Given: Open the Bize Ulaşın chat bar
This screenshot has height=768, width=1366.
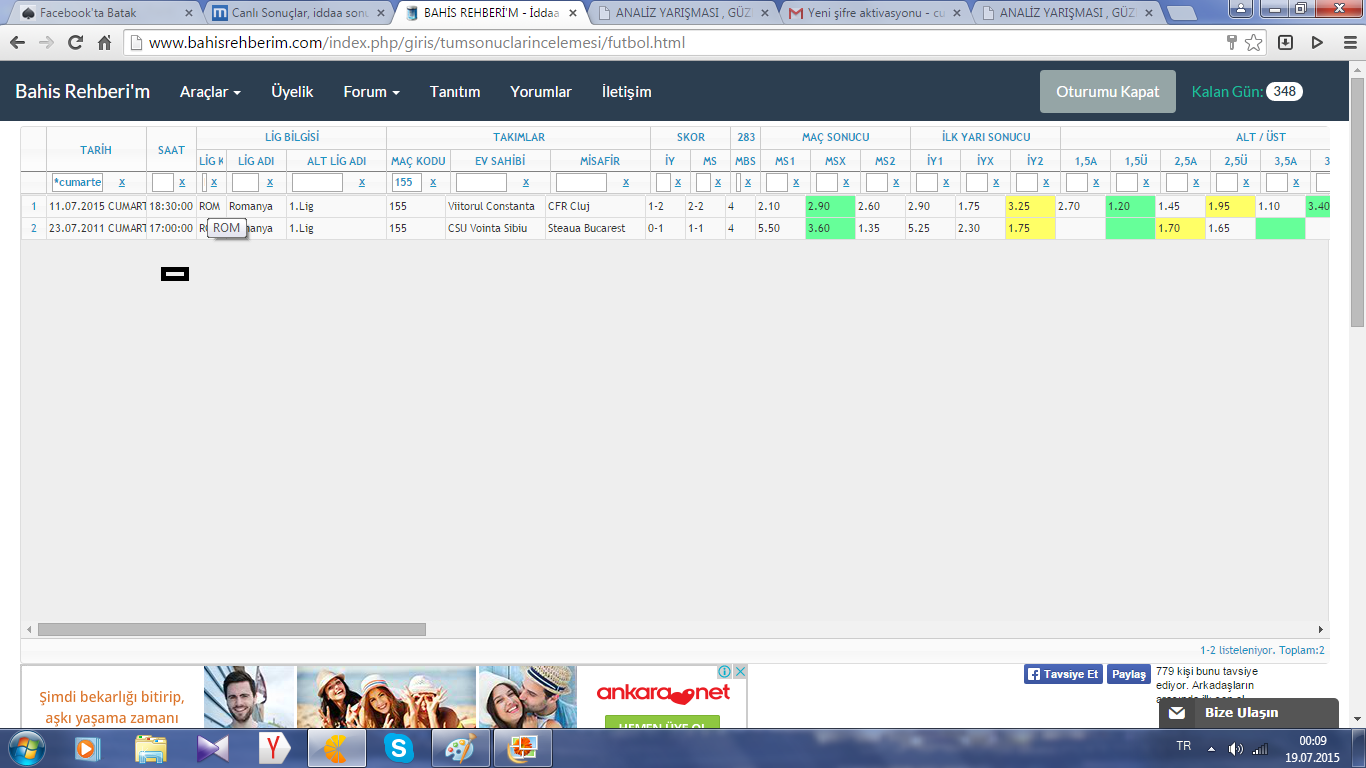Looking at the screenshot, I should [x=1249, y=713].
